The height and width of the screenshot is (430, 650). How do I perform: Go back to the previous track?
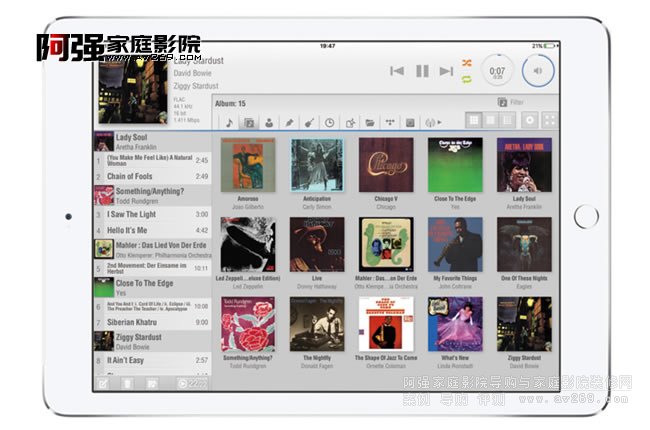397,71
